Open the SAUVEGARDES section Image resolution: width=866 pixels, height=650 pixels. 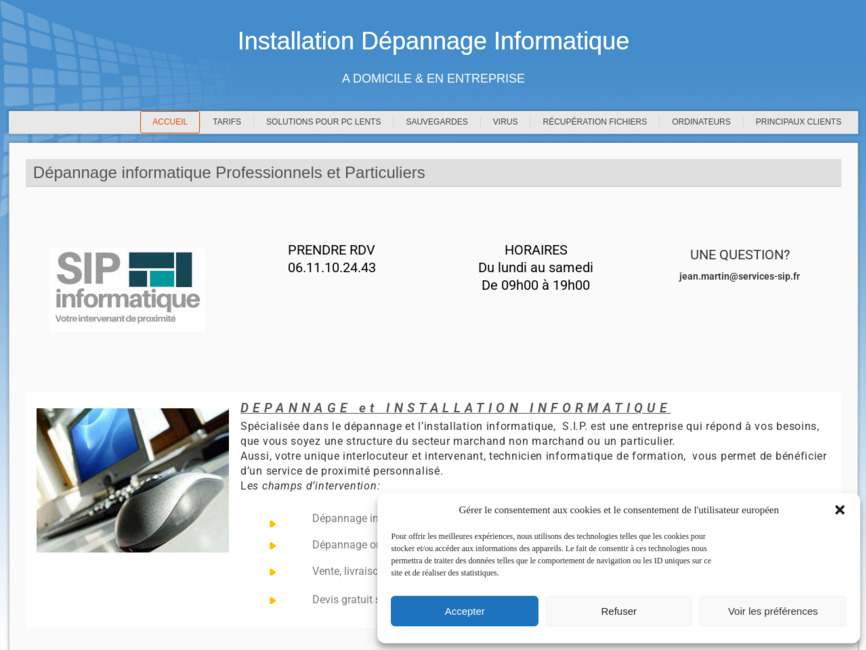click(x=437, y=121)
